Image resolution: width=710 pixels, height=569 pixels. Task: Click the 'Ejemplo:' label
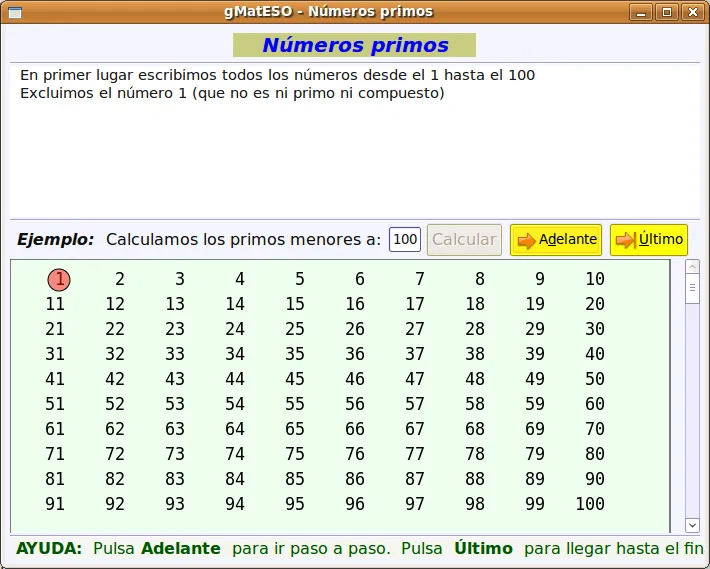pyautogui.click(x=55, y=239)
